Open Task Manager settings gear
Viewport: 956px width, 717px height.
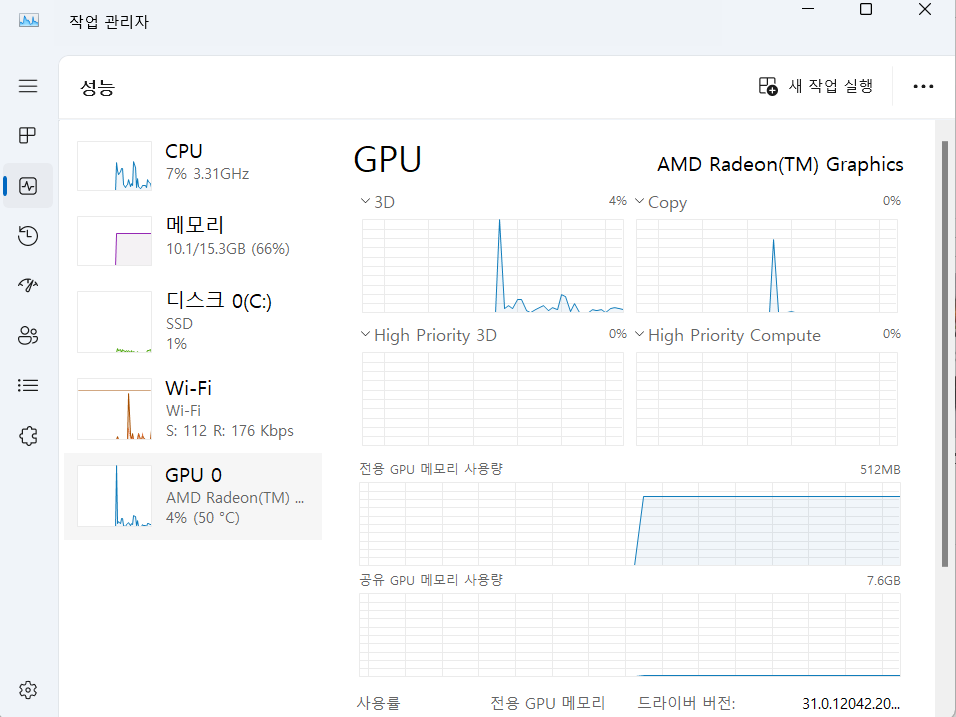click(28, 690)
